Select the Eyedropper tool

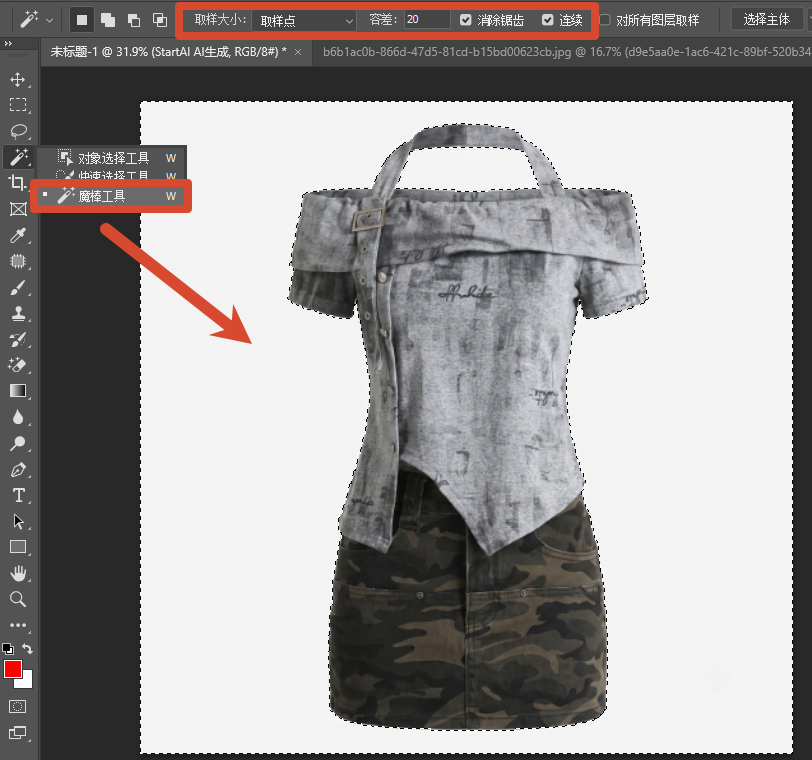point(18,236)
